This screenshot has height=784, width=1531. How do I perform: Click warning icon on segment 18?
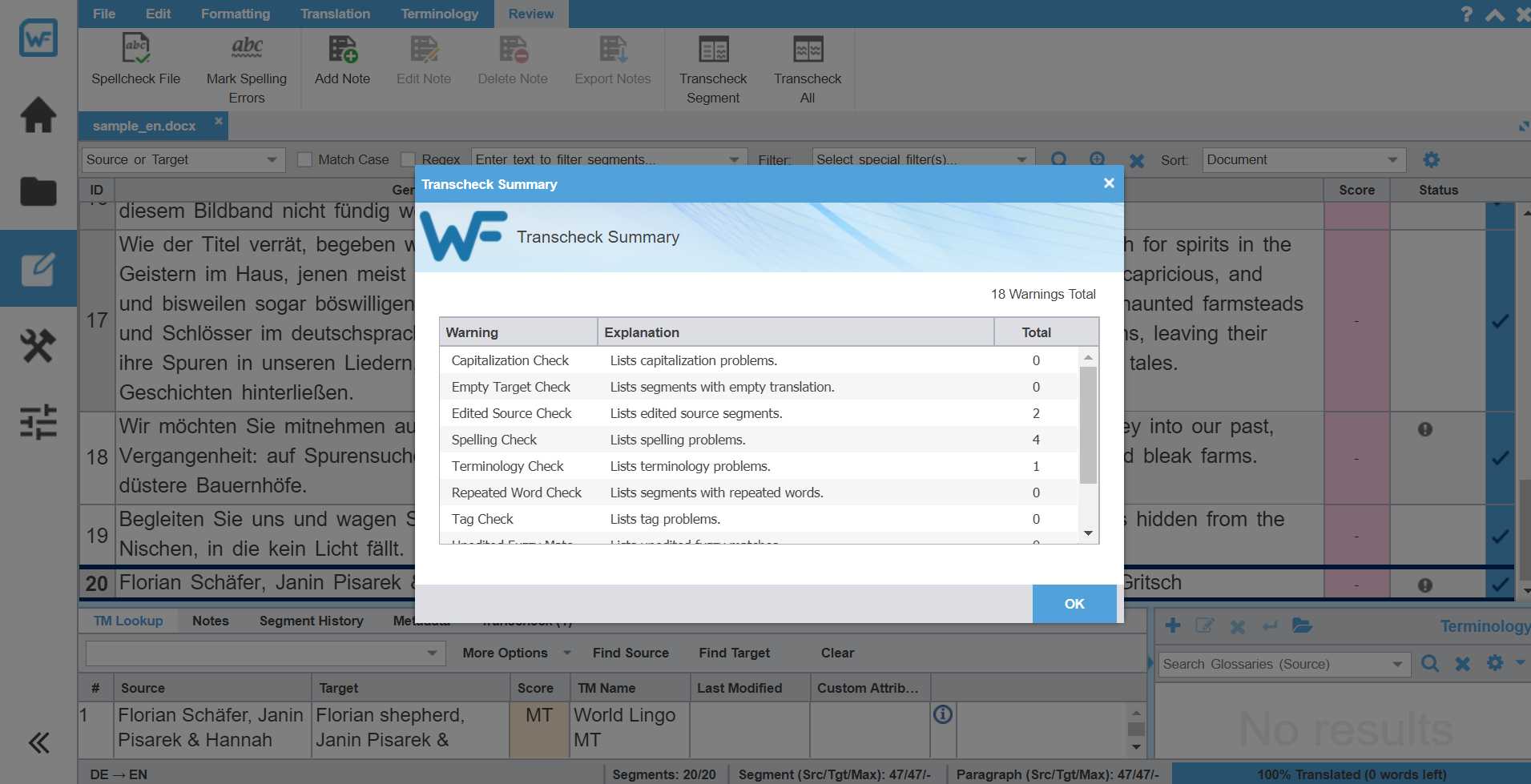(x=1425, y=429)
